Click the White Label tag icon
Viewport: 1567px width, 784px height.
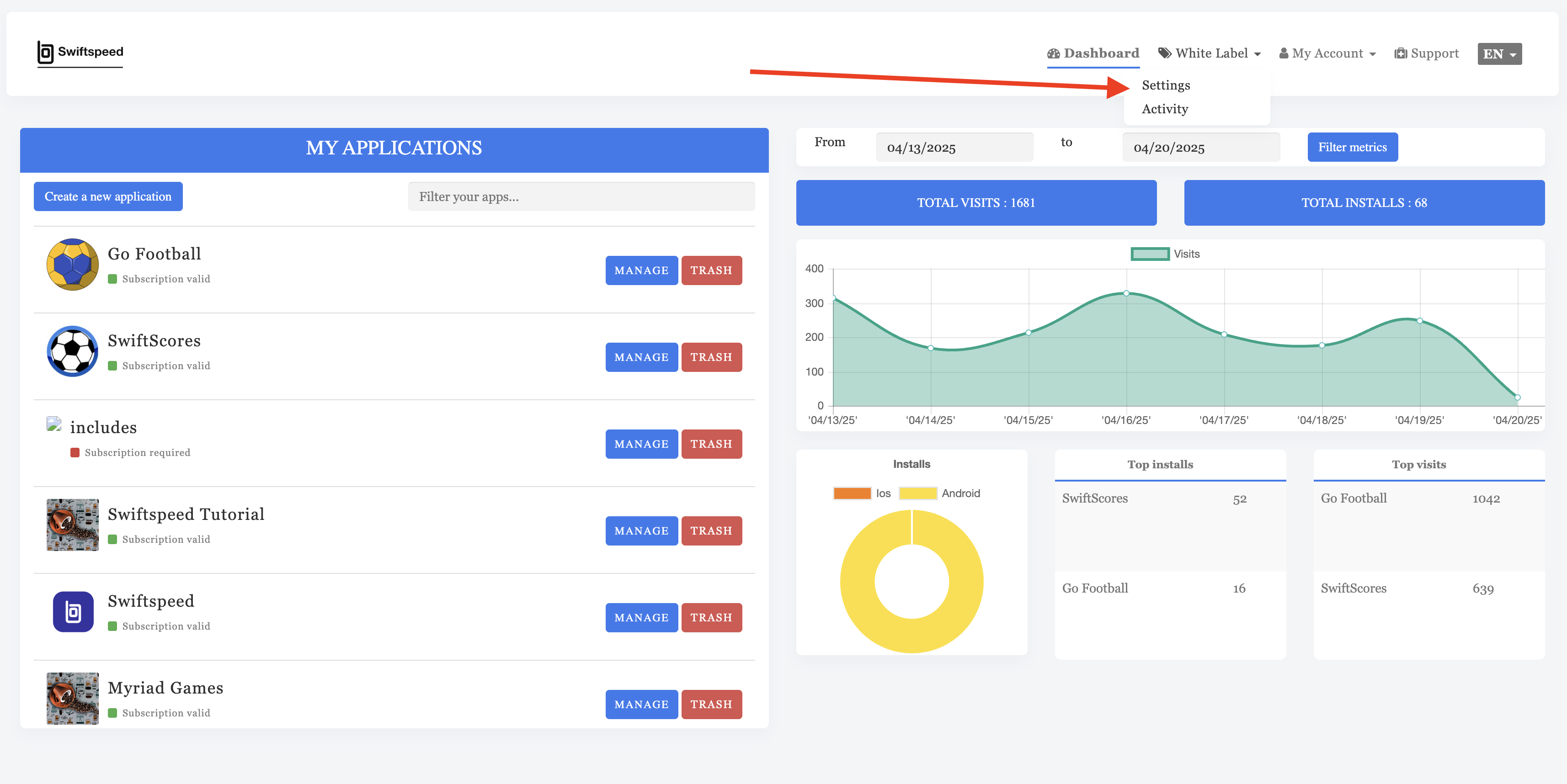tap(1164, 53)
